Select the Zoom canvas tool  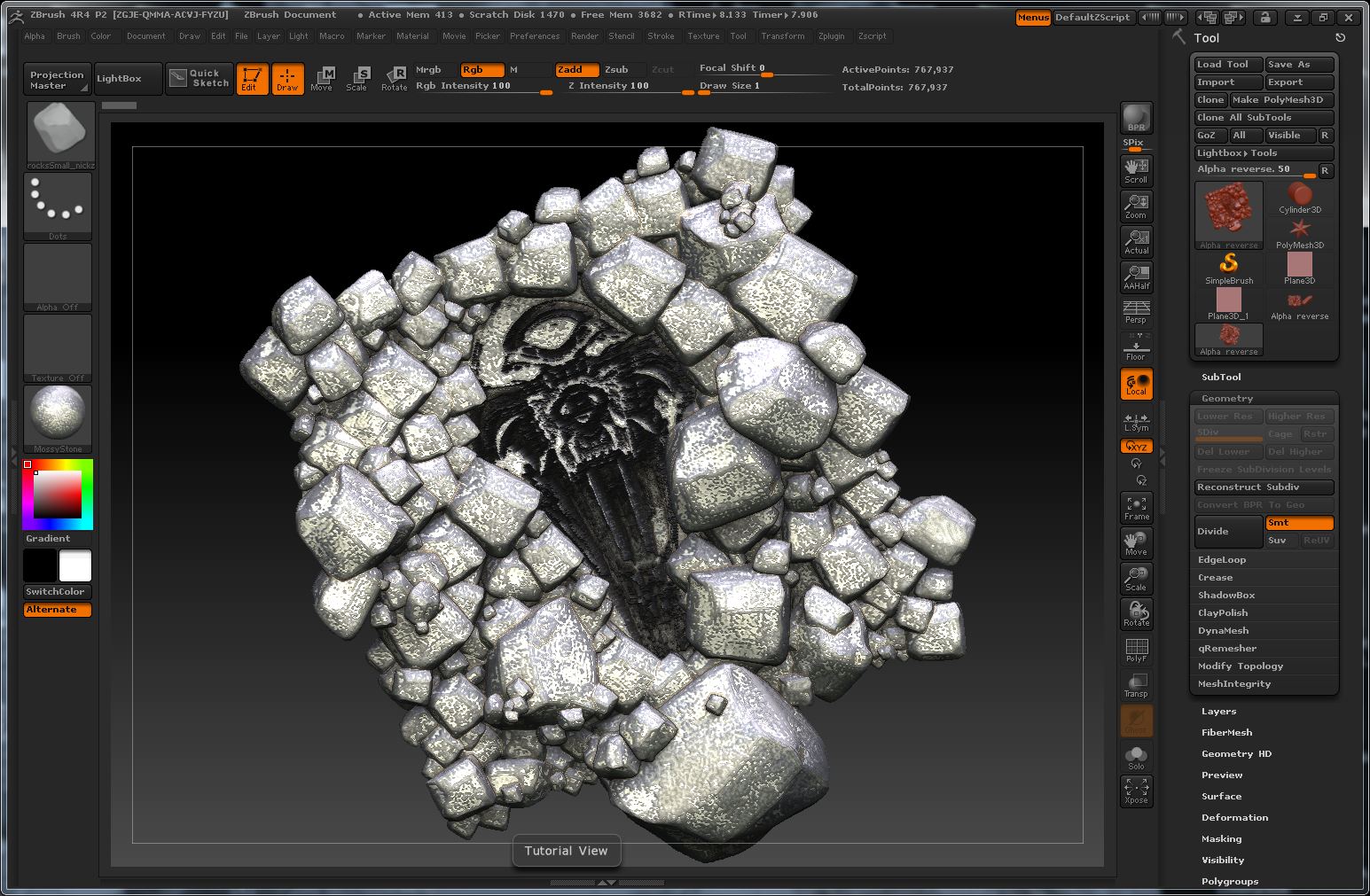(1136, 206)
